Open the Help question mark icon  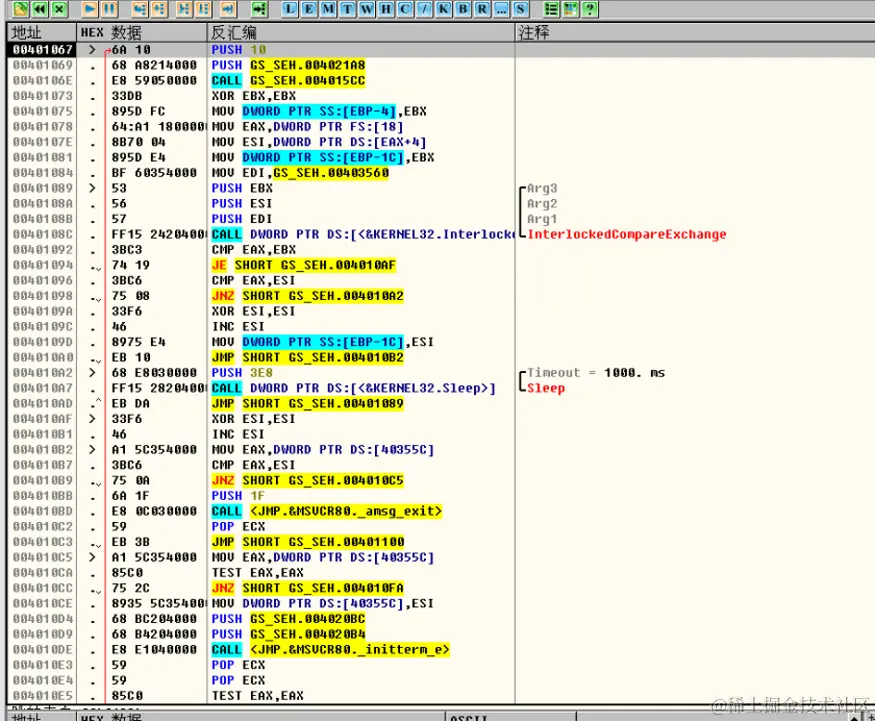(x=590, y=8)
